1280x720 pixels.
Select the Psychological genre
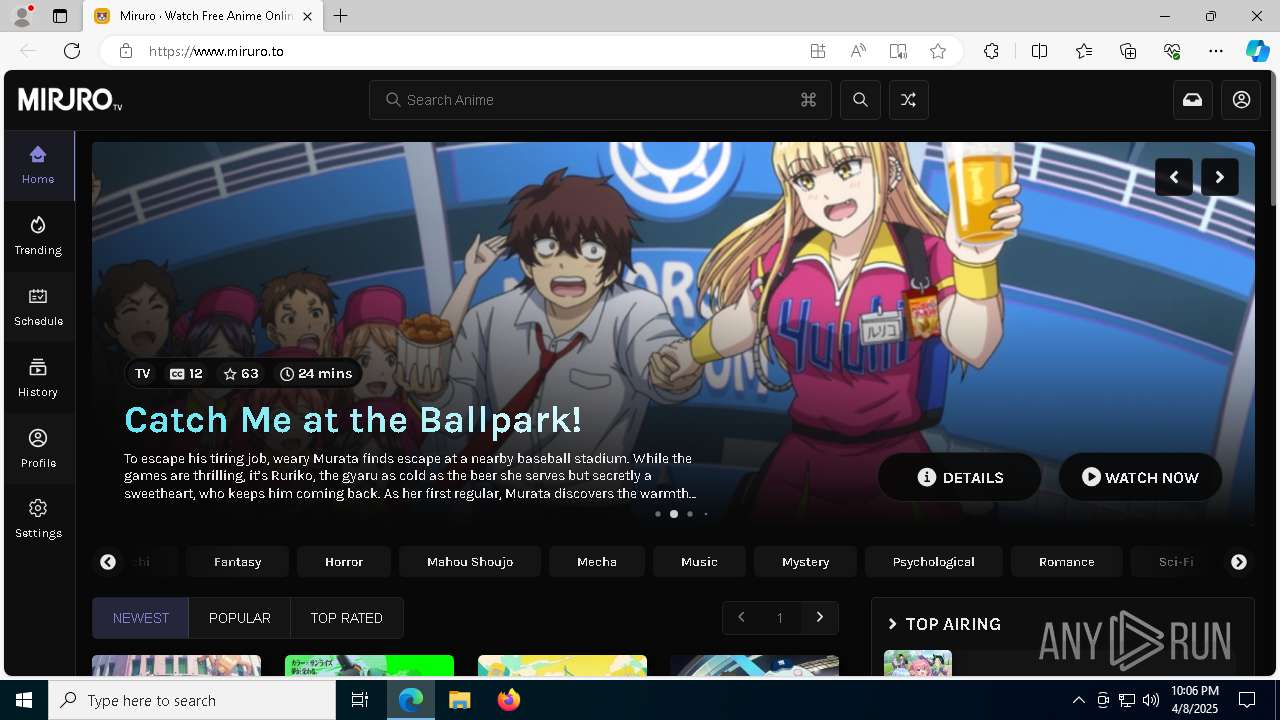click(x=934, y=562)
